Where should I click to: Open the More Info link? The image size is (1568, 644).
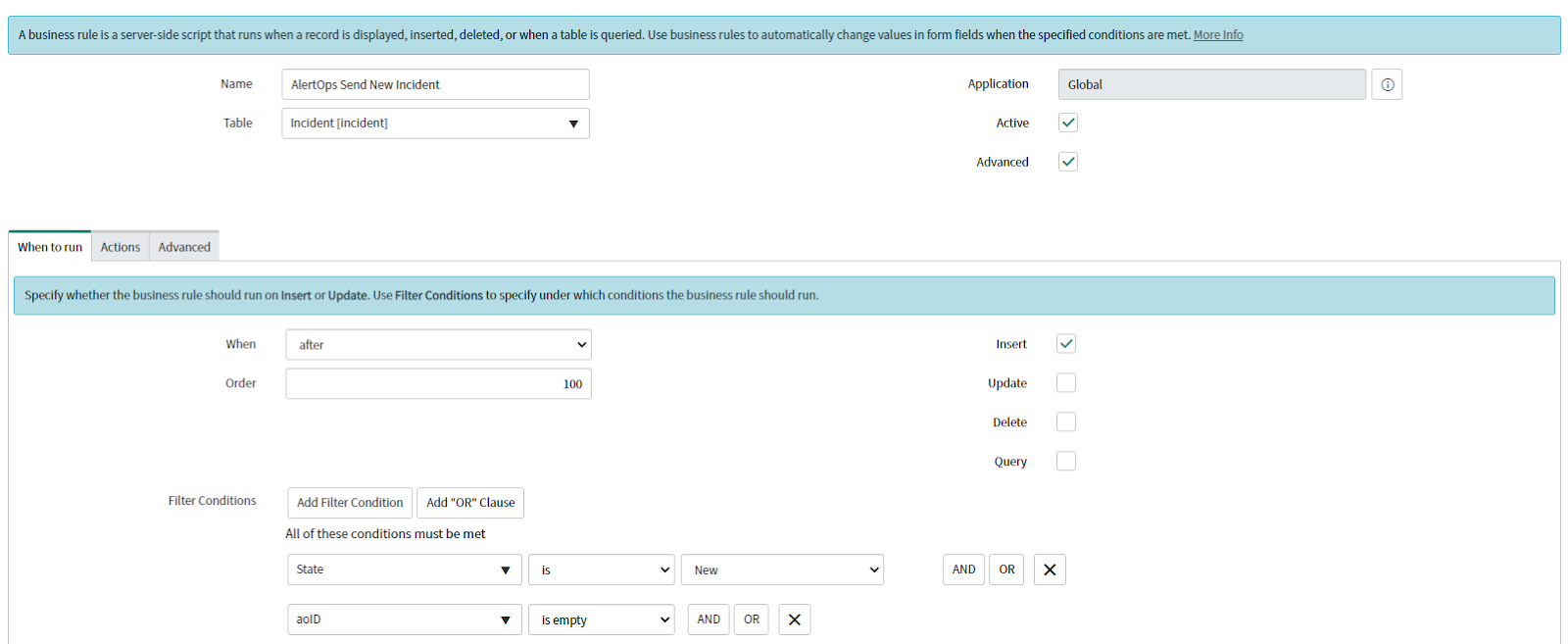coord(1217,35)
